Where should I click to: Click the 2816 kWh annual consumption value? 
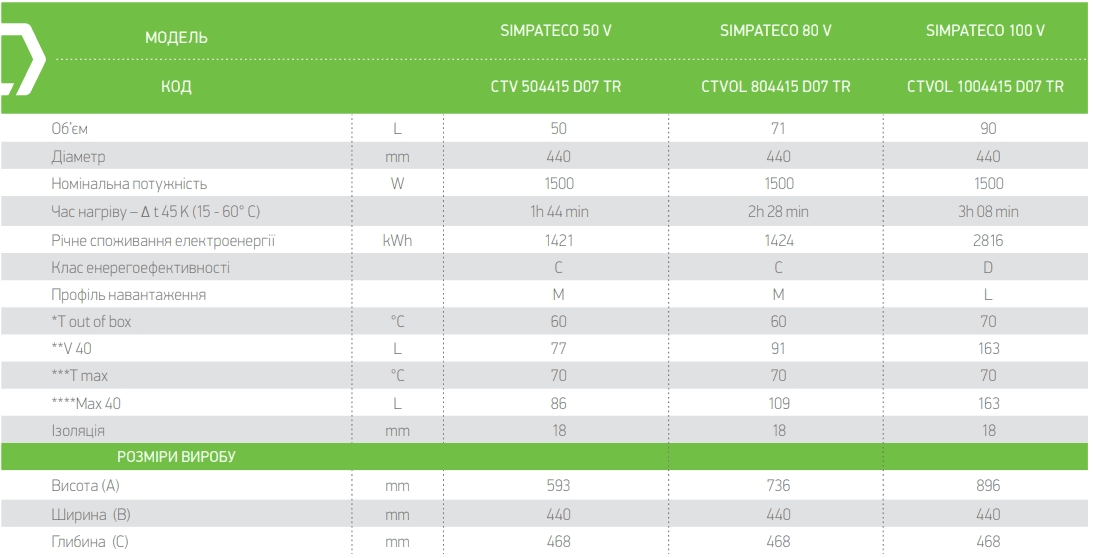click(x=988, y=241)
